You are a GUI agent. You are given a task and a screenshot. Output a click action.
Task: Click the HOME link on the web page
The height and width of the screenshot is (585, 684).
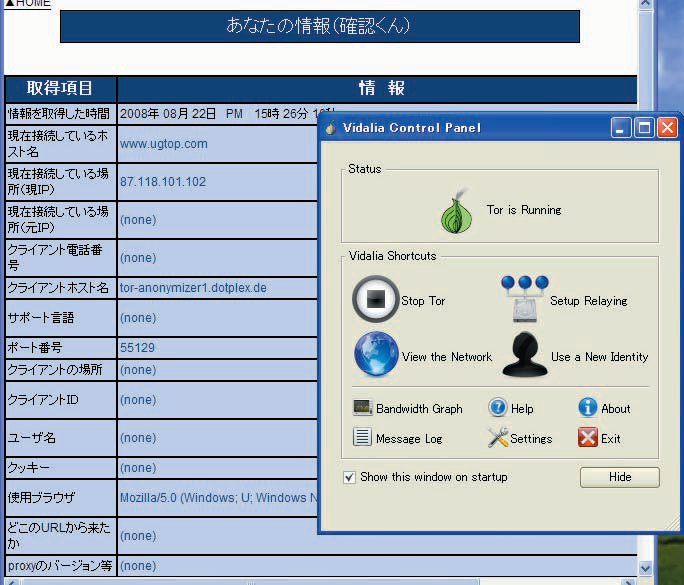coord(28,3)
